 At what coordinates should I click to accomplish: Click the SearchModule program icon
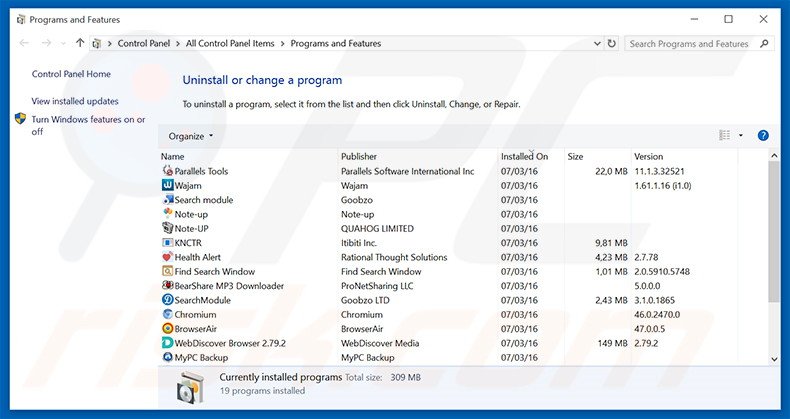(x=168, y=300)
